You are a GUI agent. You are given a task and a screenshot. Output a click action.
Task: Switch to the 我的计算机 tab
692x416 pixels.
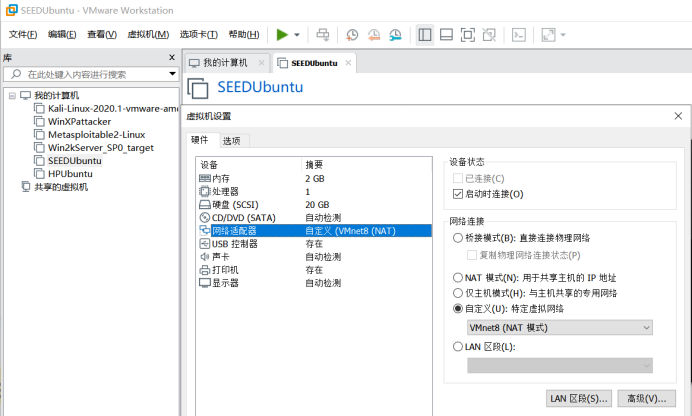point(225,63)
